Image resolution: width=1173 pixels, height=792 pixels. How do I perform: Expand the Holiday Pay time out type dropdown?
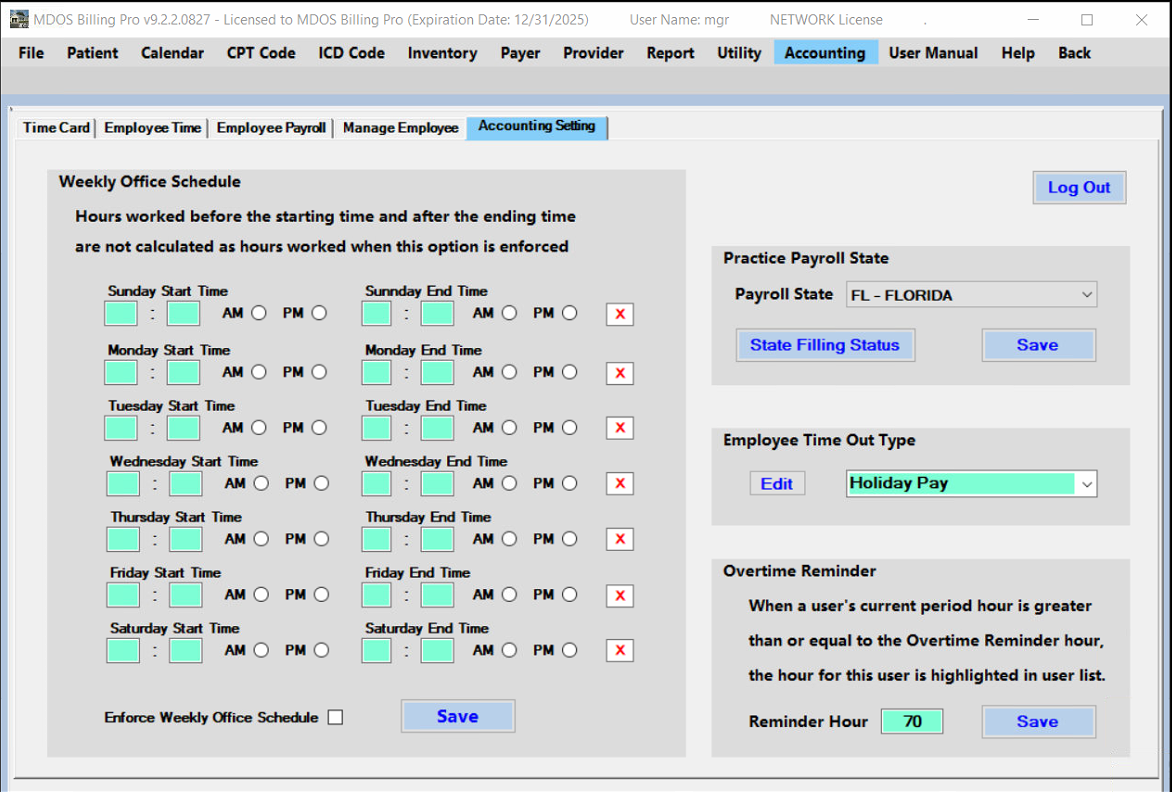pyautogui.click(x=1086, y=484)
